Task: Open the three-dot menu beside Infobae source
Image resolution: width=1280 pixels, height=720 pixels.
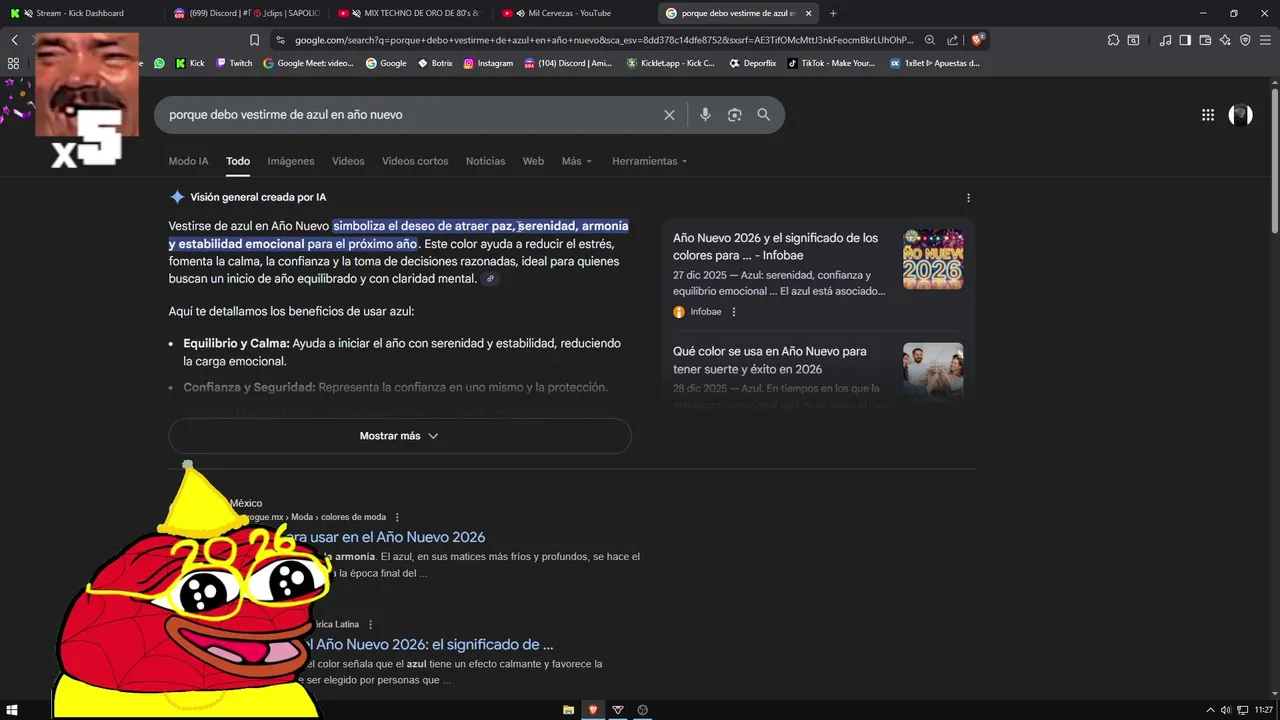Action: tap(734, 312)
